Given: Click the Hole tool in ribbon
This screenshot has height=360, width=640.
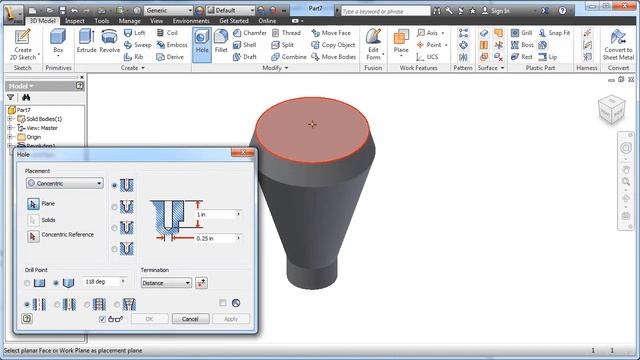Looking at the screenshot, I should point(202,44).
